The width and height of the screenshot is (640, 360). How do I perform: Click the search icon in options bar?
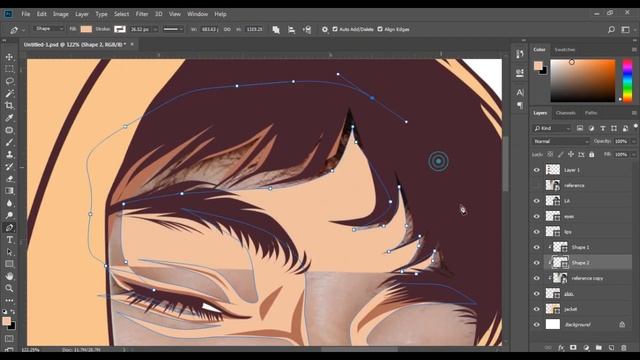tap(611, 29)
